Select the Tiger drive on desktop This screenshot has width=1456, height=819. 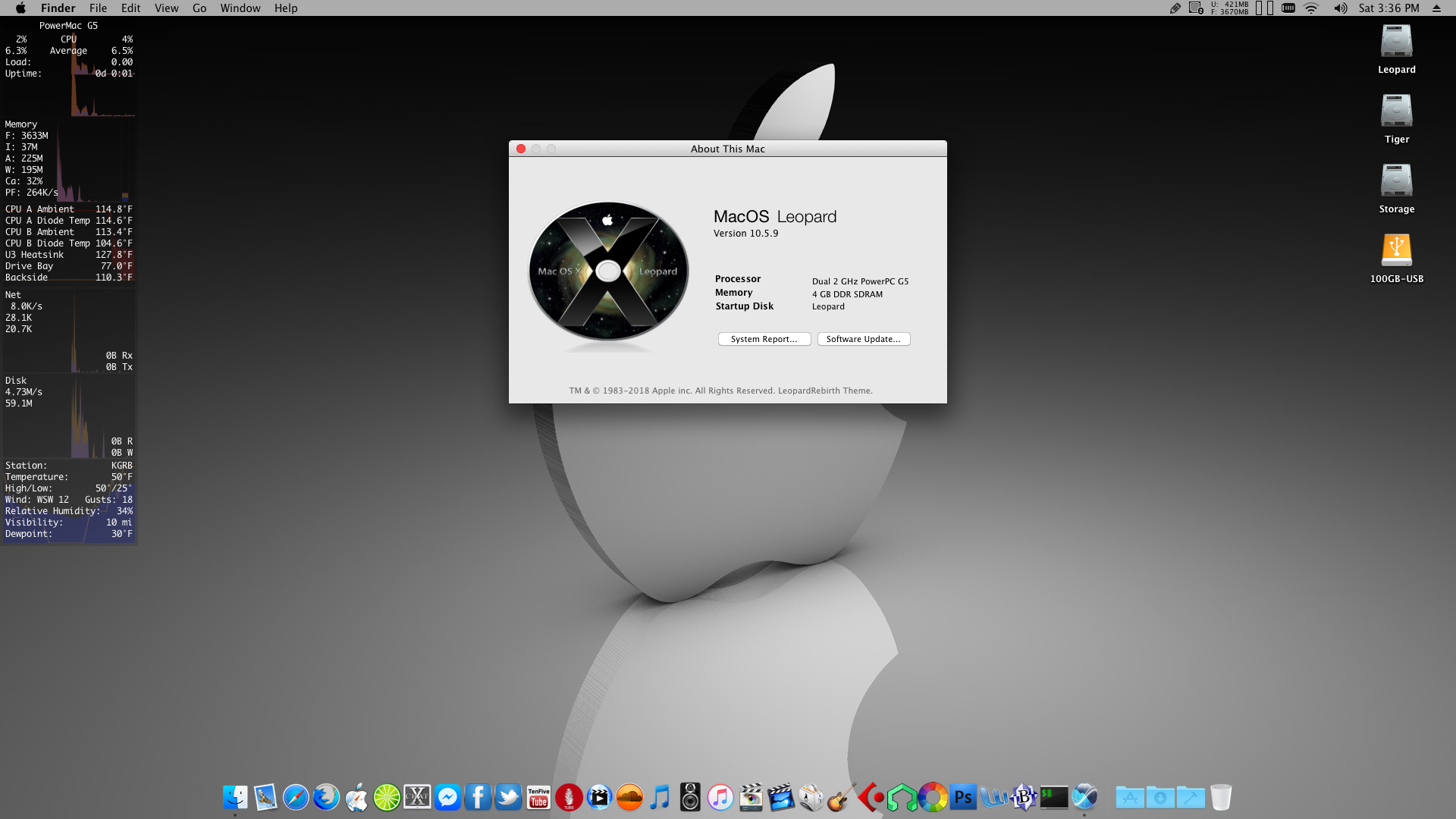[1396, 118]
